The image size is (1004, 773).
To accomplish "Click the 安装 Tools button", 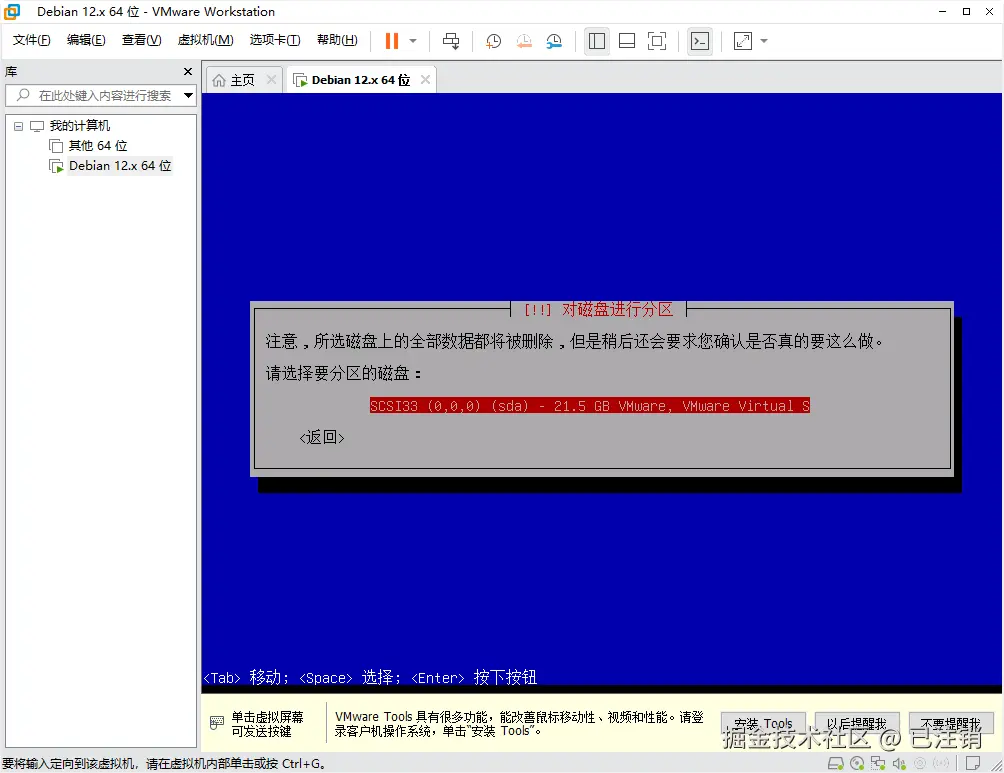I will coord(763,723).
